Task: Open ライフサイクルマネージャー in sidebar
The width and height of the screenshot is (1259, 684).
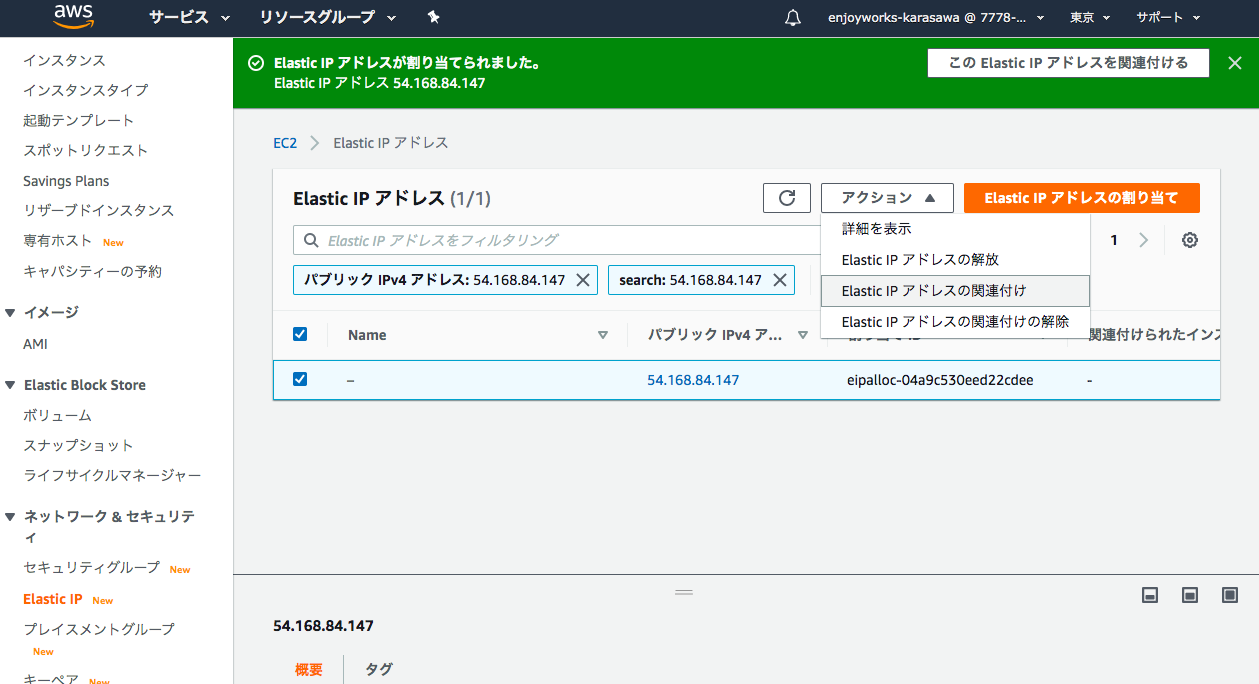Action: tap(112, 475)
